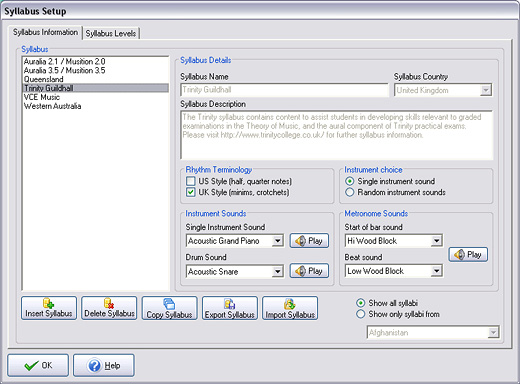Confirm with the OK button

click(x=38, y=365)
